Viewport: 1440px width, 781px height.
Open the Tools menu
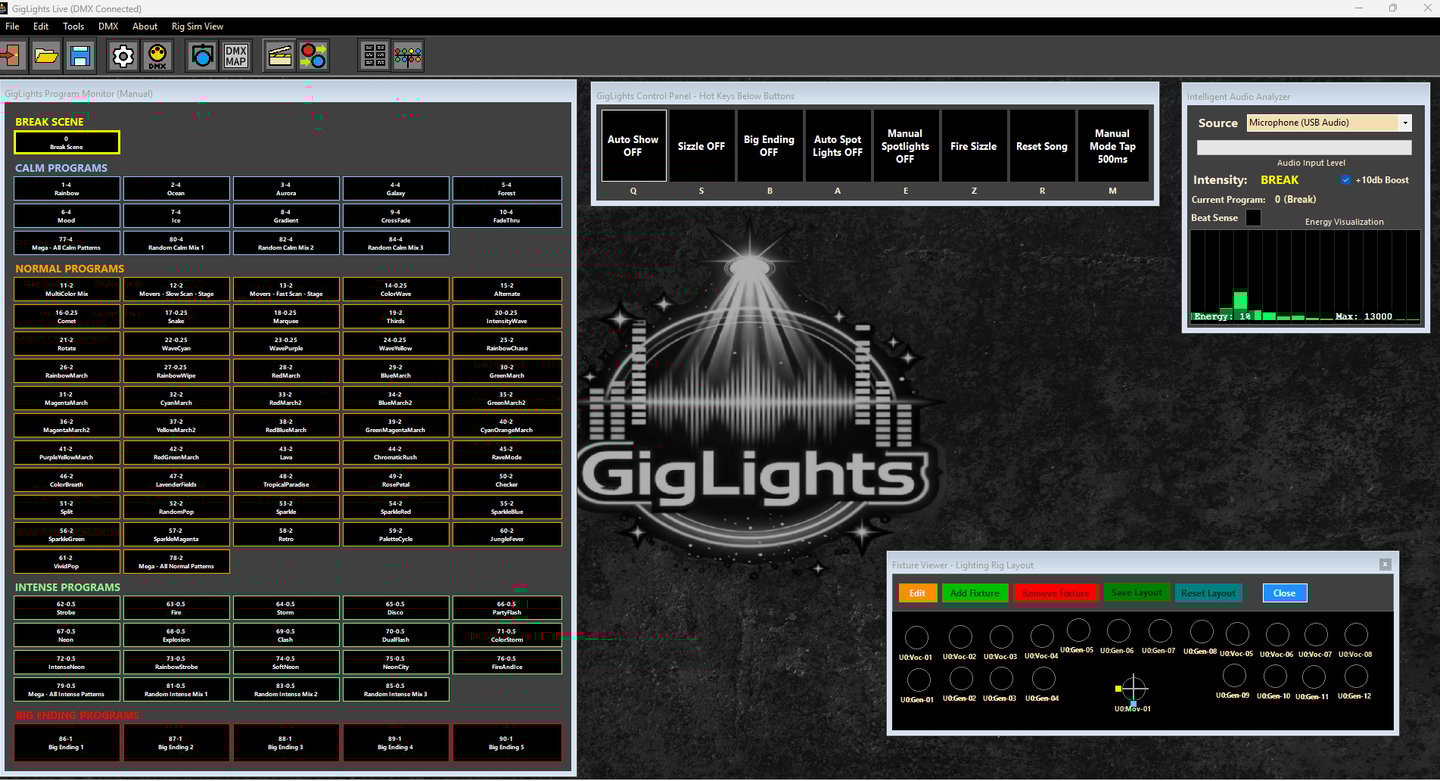pyautogui.click(x=73, y=26)
